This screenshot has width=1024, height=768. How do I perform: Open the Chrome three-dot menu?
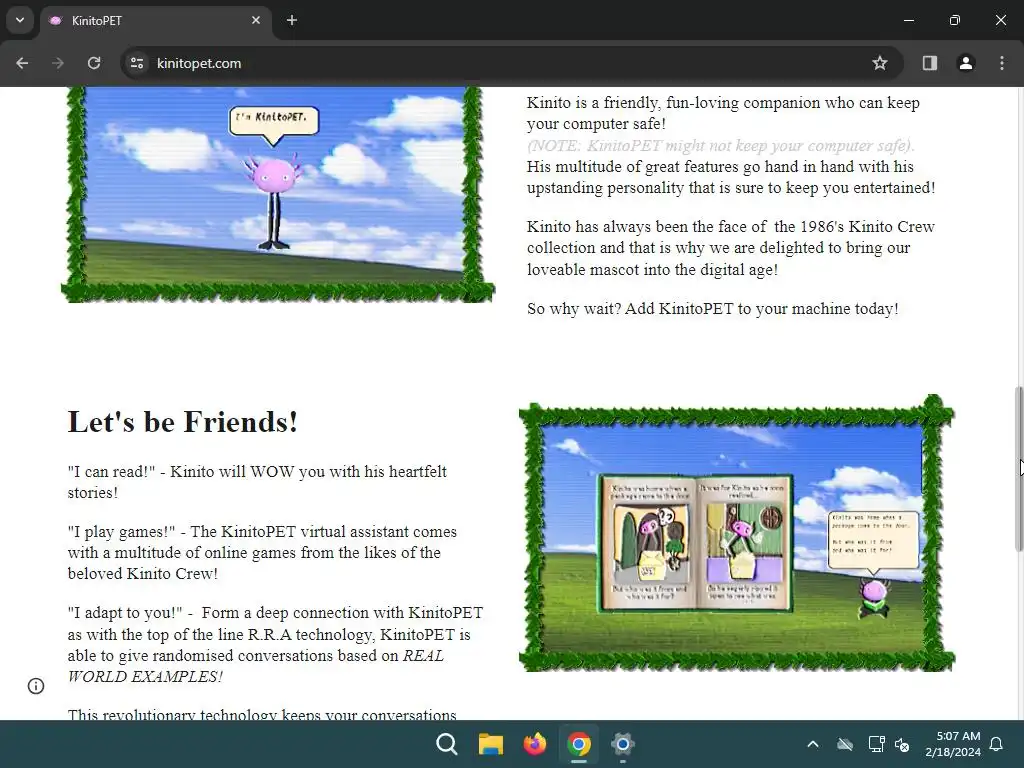click(1002, 63)
